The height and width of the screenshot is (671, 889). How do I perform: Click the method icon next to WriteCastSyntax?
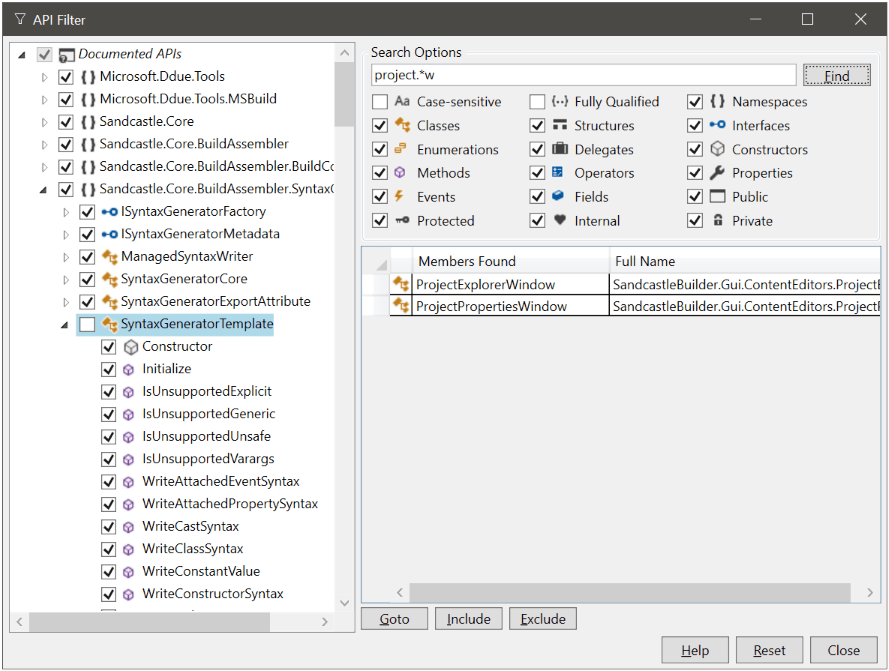[128, 526]
